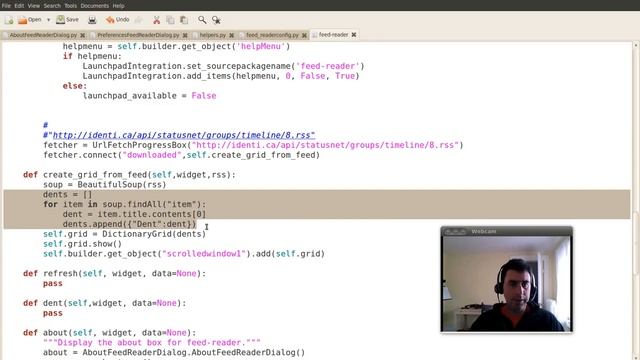Image resolution: width=640 pixels, height=360 pixels.
Task: Click the webcam video preview
Action: tap(507, 283)
